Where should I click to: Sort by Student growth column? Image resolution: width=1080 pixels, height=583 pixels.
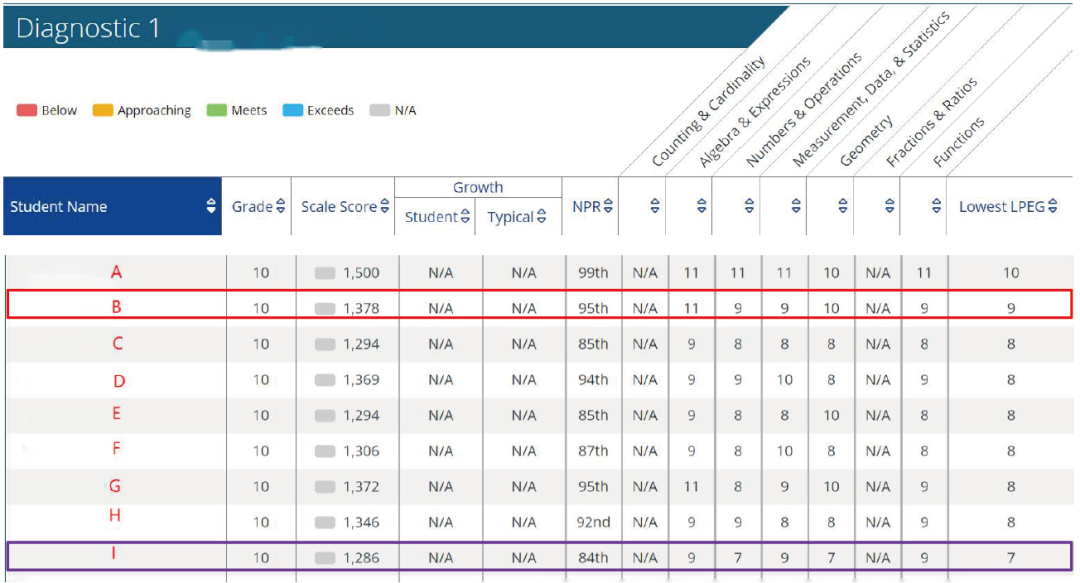click(465, 217)
